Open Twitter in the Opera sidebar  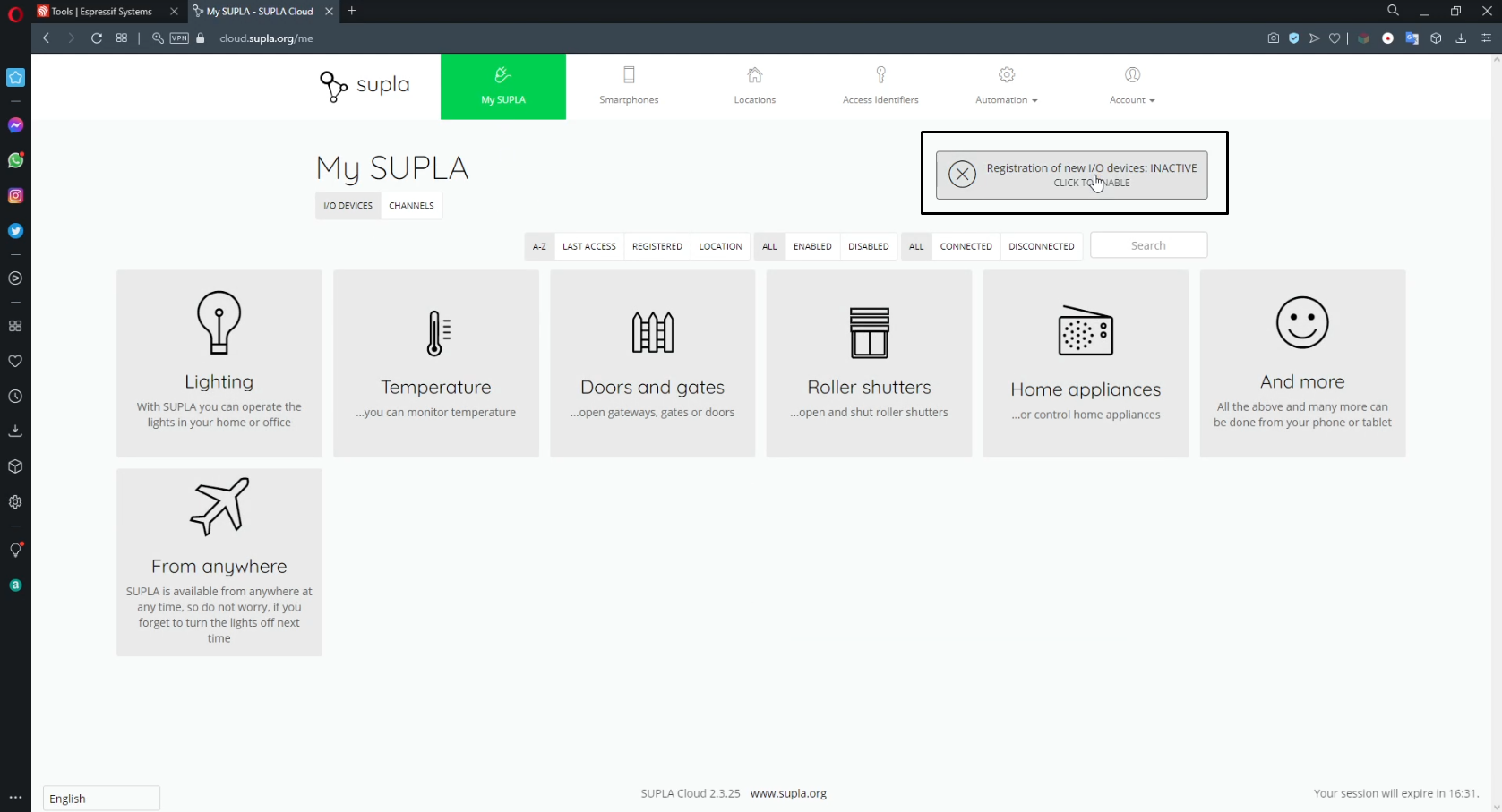click(15, 231)
